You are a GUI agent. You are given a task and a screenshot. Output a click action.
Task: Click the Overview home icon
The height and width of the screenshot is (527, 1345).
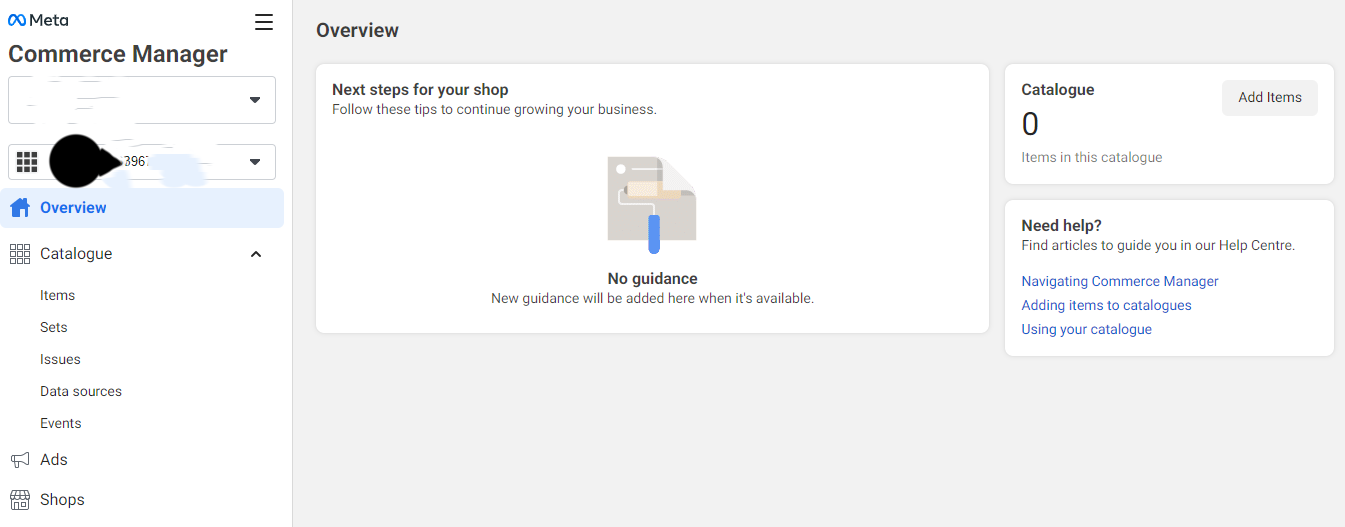point(20,208)
